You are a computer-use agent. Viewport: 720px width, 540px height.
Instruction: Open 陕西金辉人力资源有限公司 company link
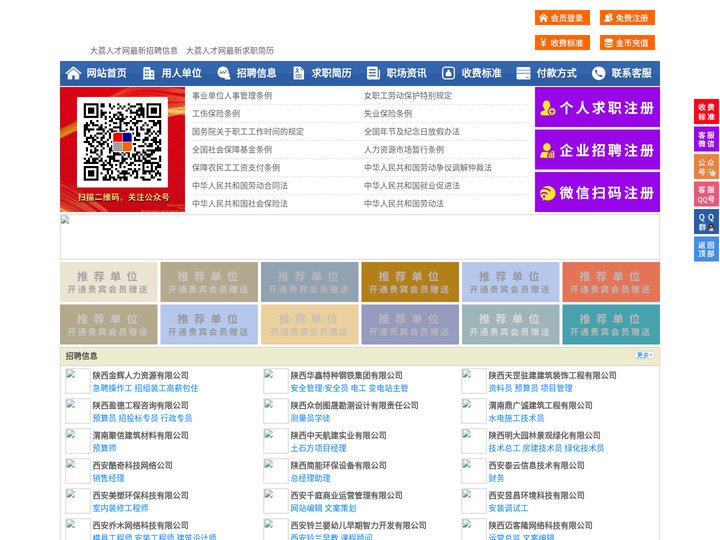tap(141, 375)
